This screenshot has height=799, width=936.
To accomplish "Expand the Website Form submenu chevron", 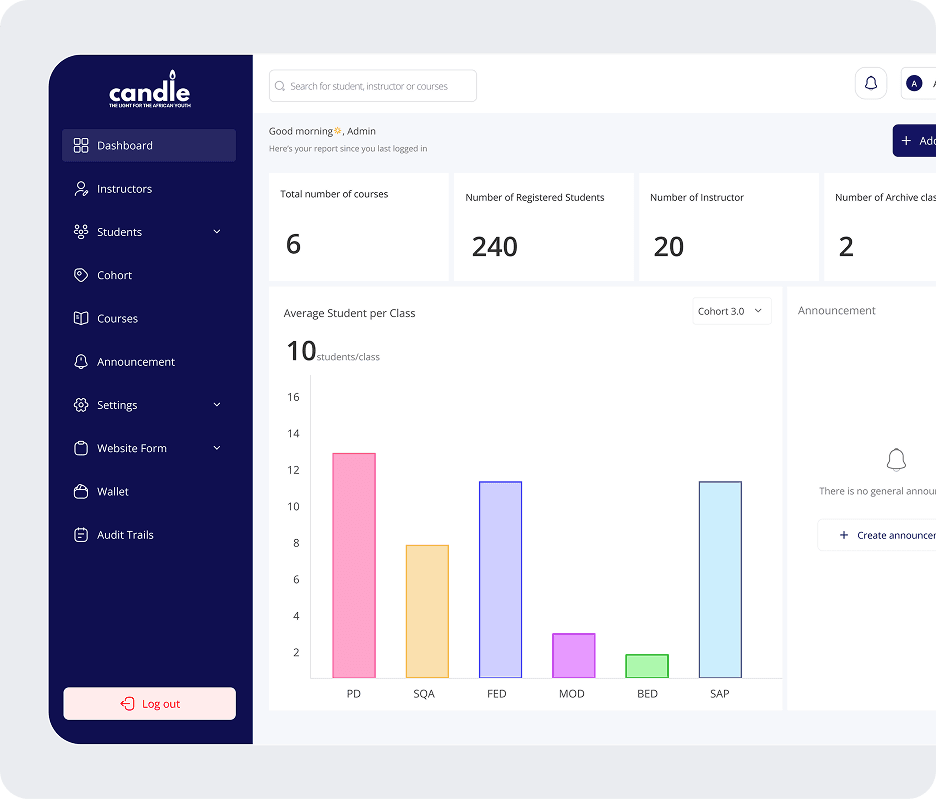I will [x=217, y=448].
